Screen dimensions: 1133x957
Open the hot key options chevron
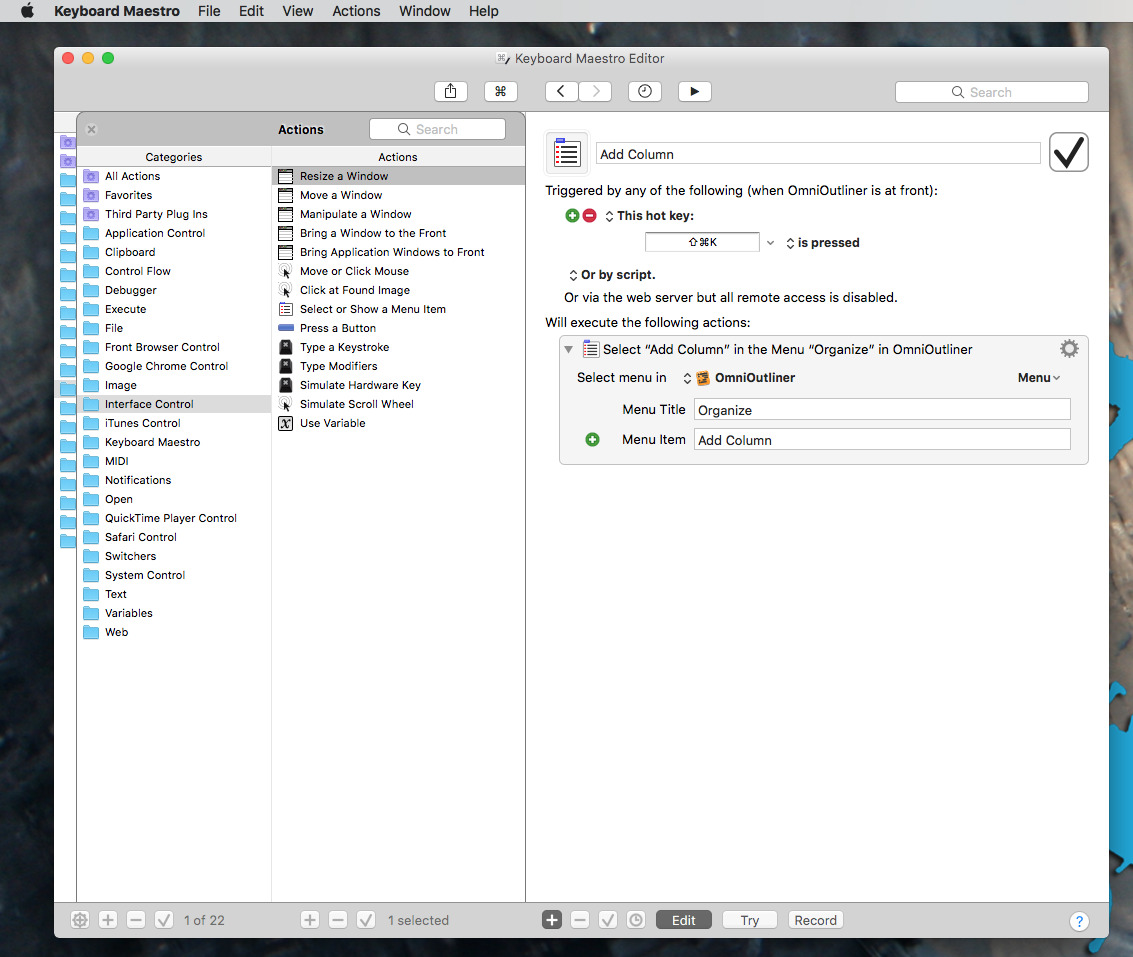(770, 243)
